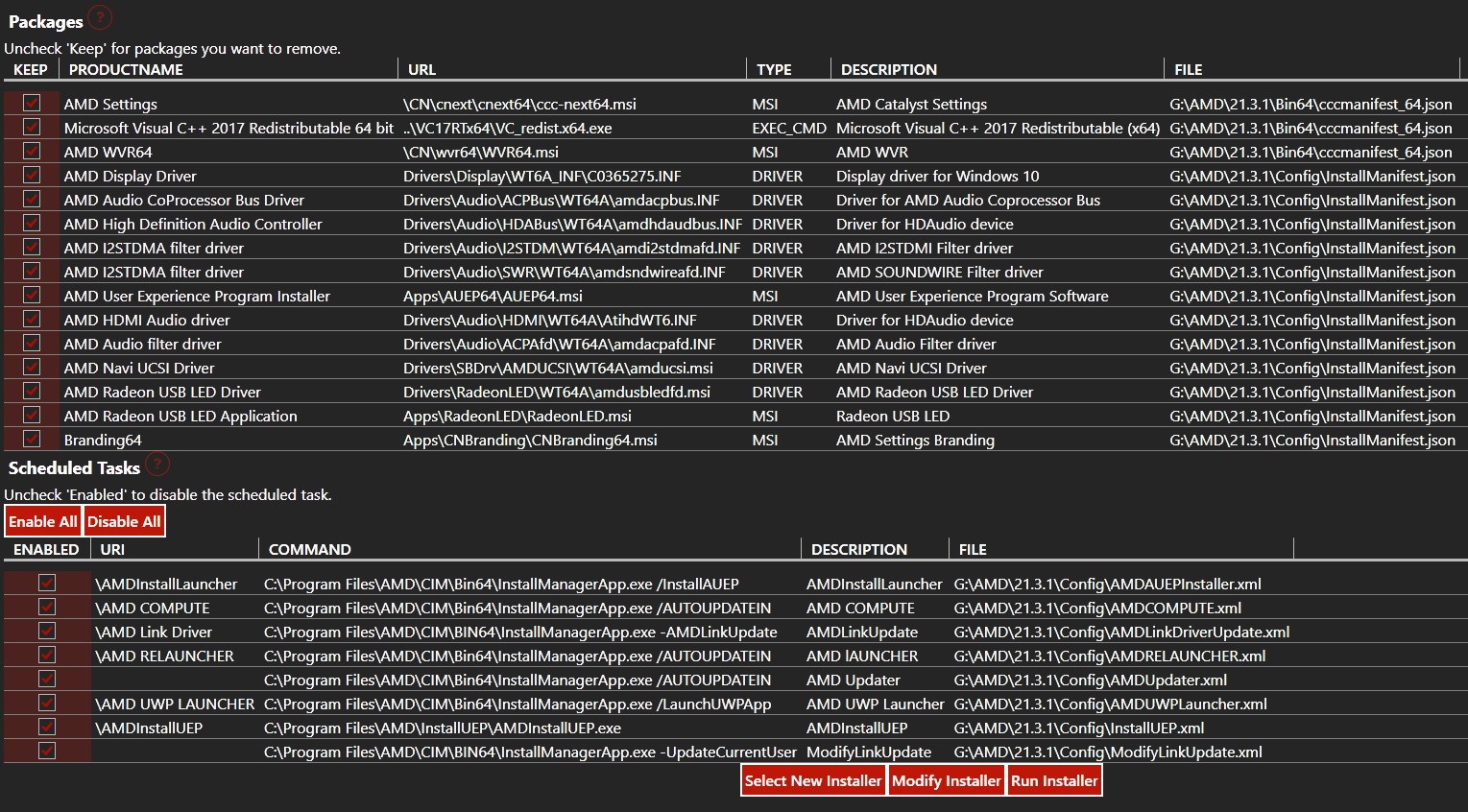
Task: Toggle Keep checkbox for AMD WVR64
Action: click(x=32, y=151)
